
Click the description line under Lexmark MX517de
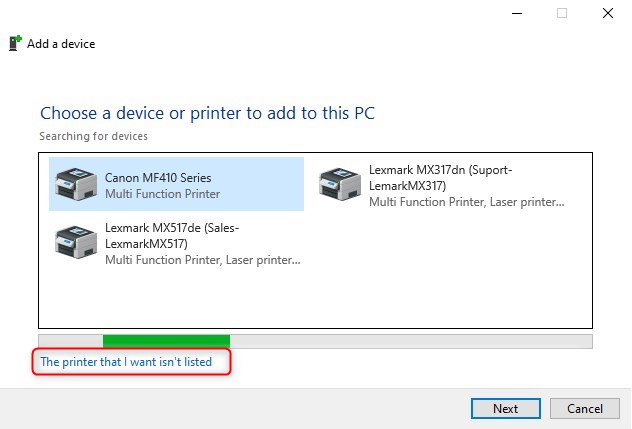coord(203,260)
